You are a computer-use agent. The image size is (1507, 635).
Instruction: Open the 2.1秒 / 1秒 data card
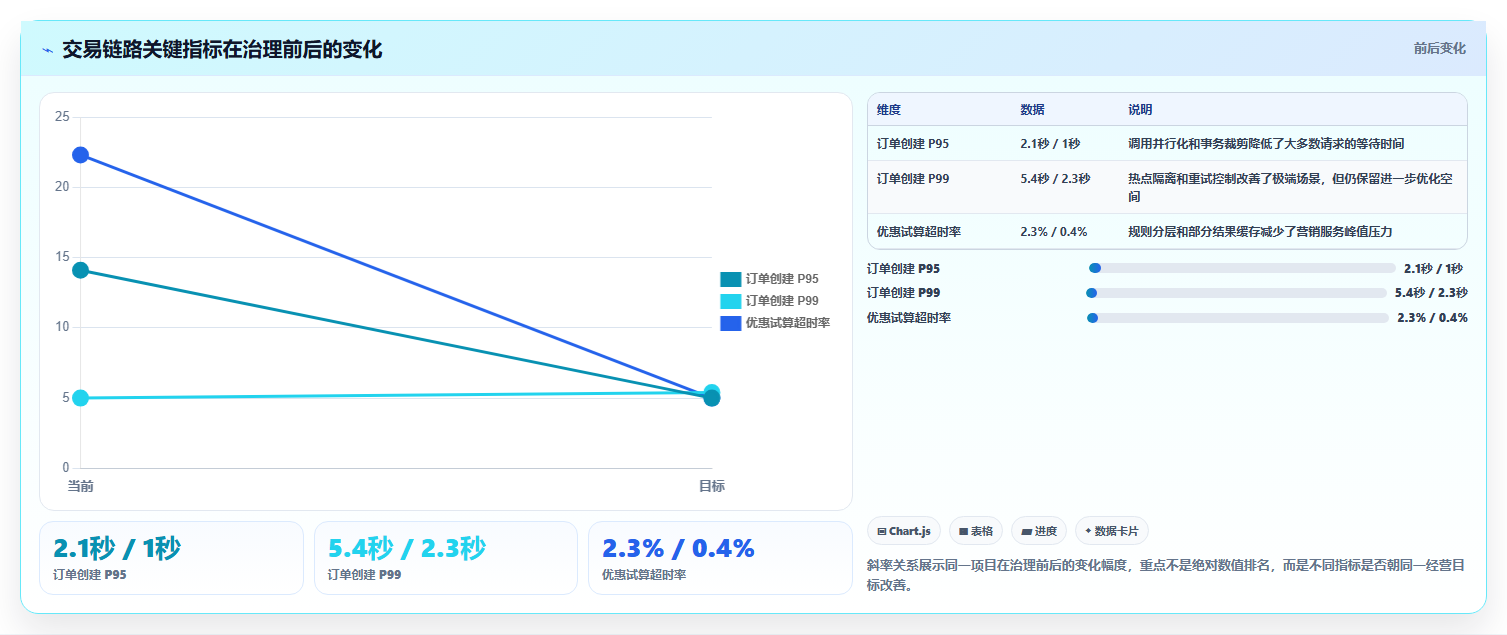[x=171, y=558]
